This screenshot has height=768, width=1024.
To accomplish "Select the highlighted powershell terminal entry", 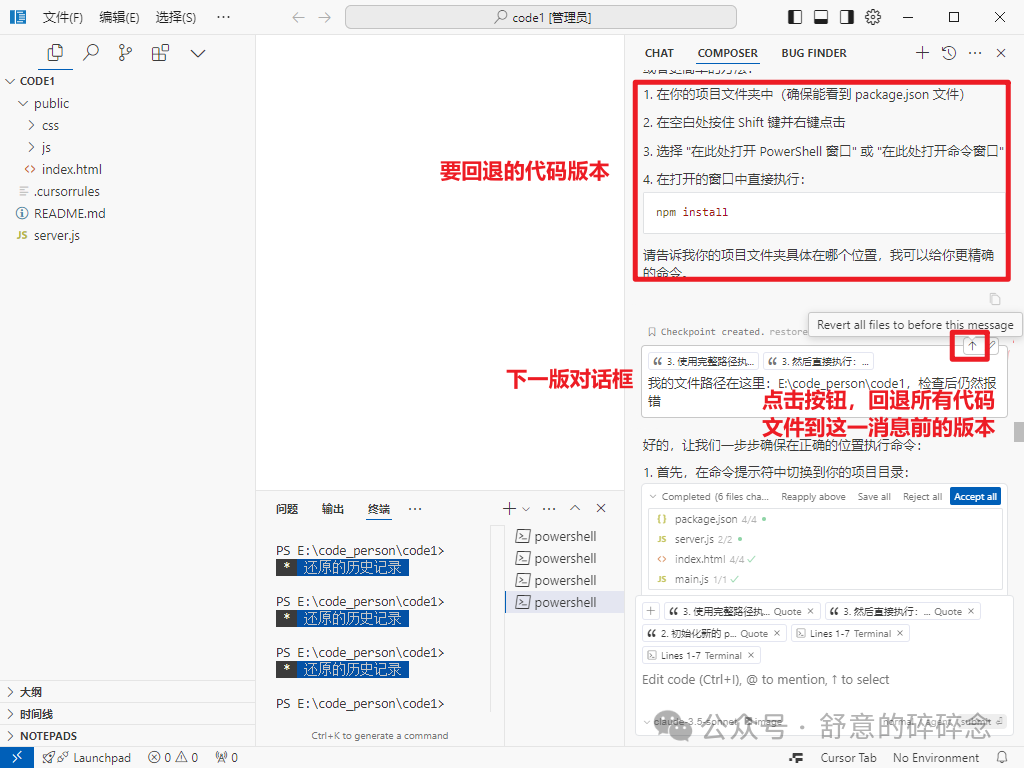I will (565, 602).
